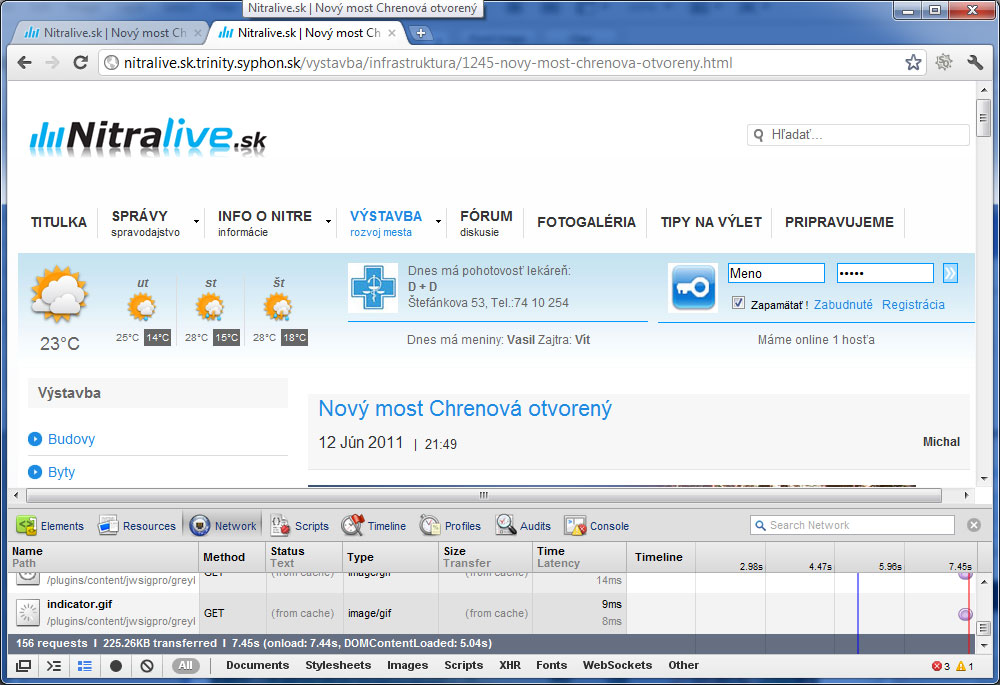Expand the INFO O NITRE dropdown arrow
The height and width of the screenshot is (685, 1000).
pos(328,222)
